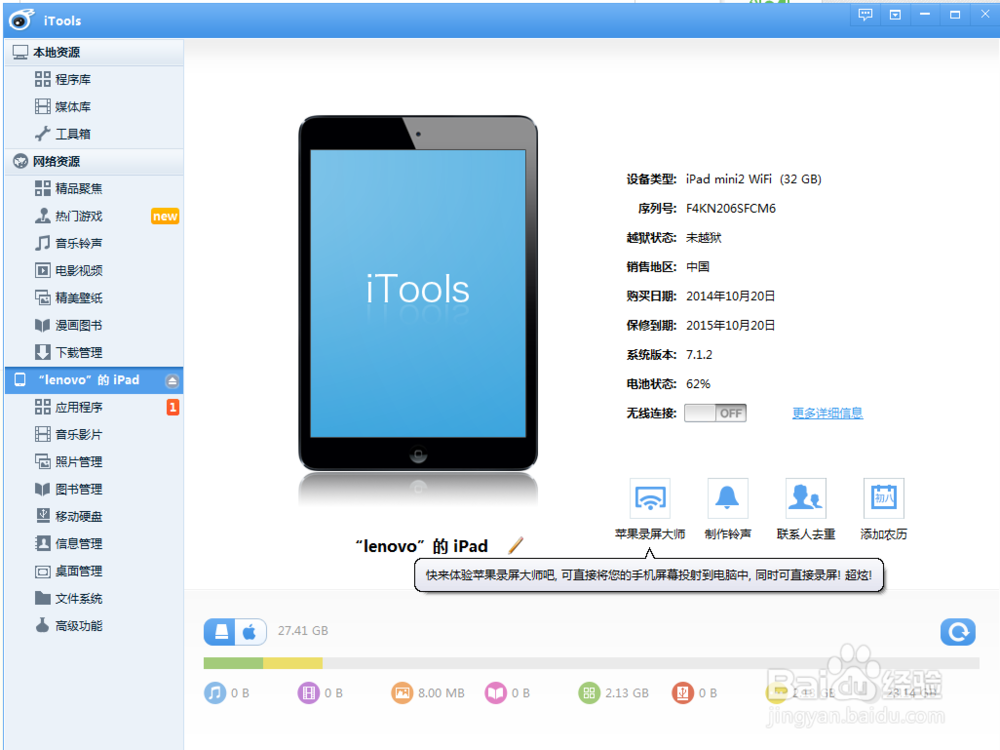1000x750 pixels.
Task: Launch 苹果录屏大师 screen recorder
Action: (x=650, y=509)
